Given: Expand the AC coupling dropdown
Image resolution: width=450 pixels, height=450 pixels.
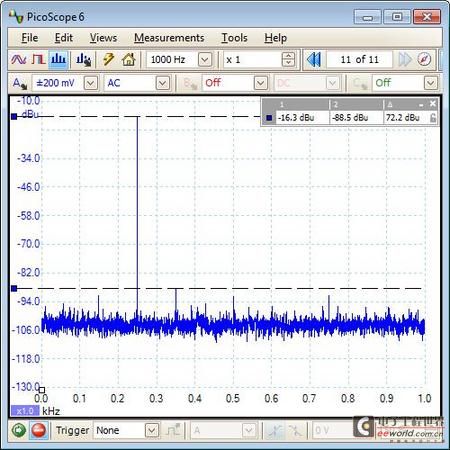Looking at the screenshot, I should click(163, 83).
